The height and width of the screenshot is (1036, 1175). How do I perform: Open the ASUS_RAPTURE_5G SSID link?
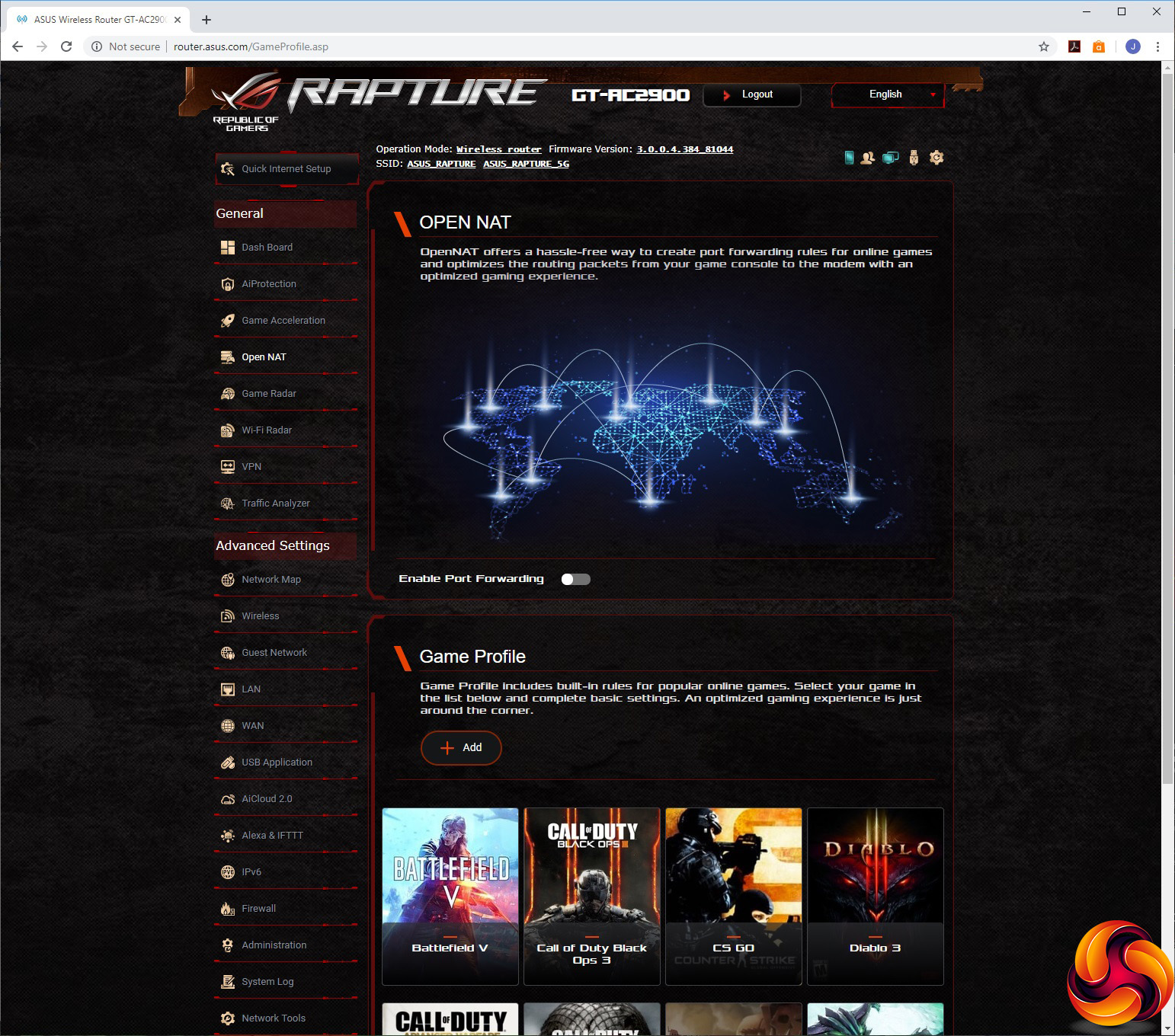coord(526,164)
